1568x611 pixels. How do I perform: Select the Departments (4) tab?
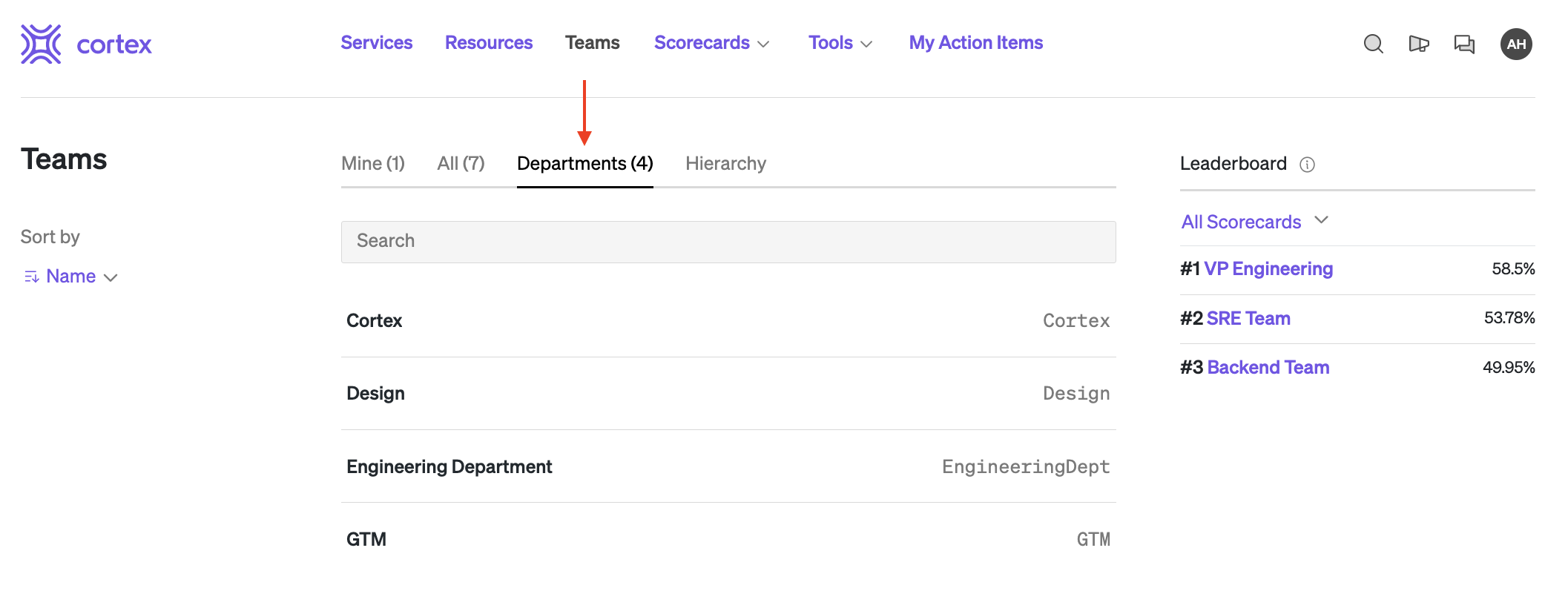point(585,164)
